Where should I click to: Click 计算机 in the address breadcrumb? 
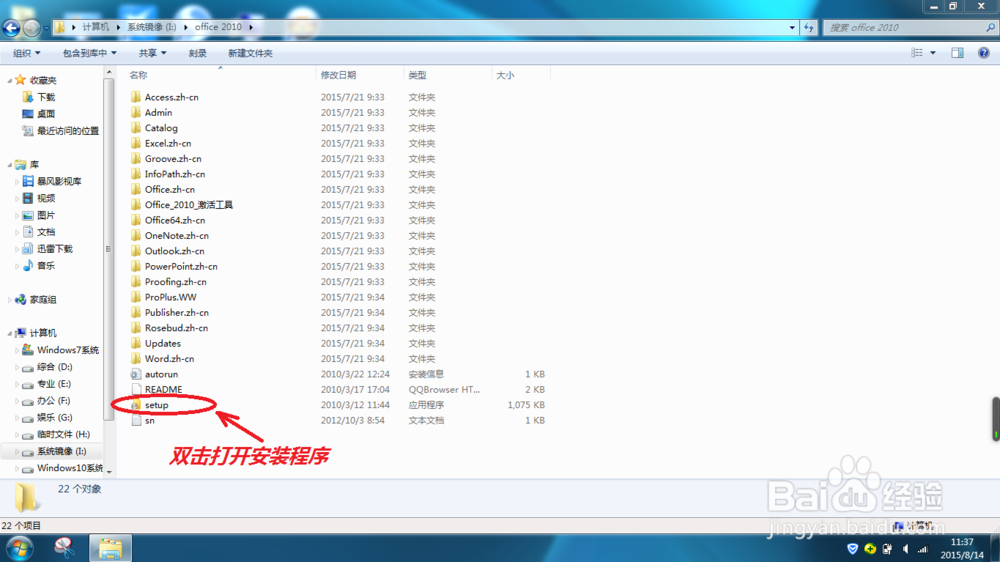click(96, 27)
